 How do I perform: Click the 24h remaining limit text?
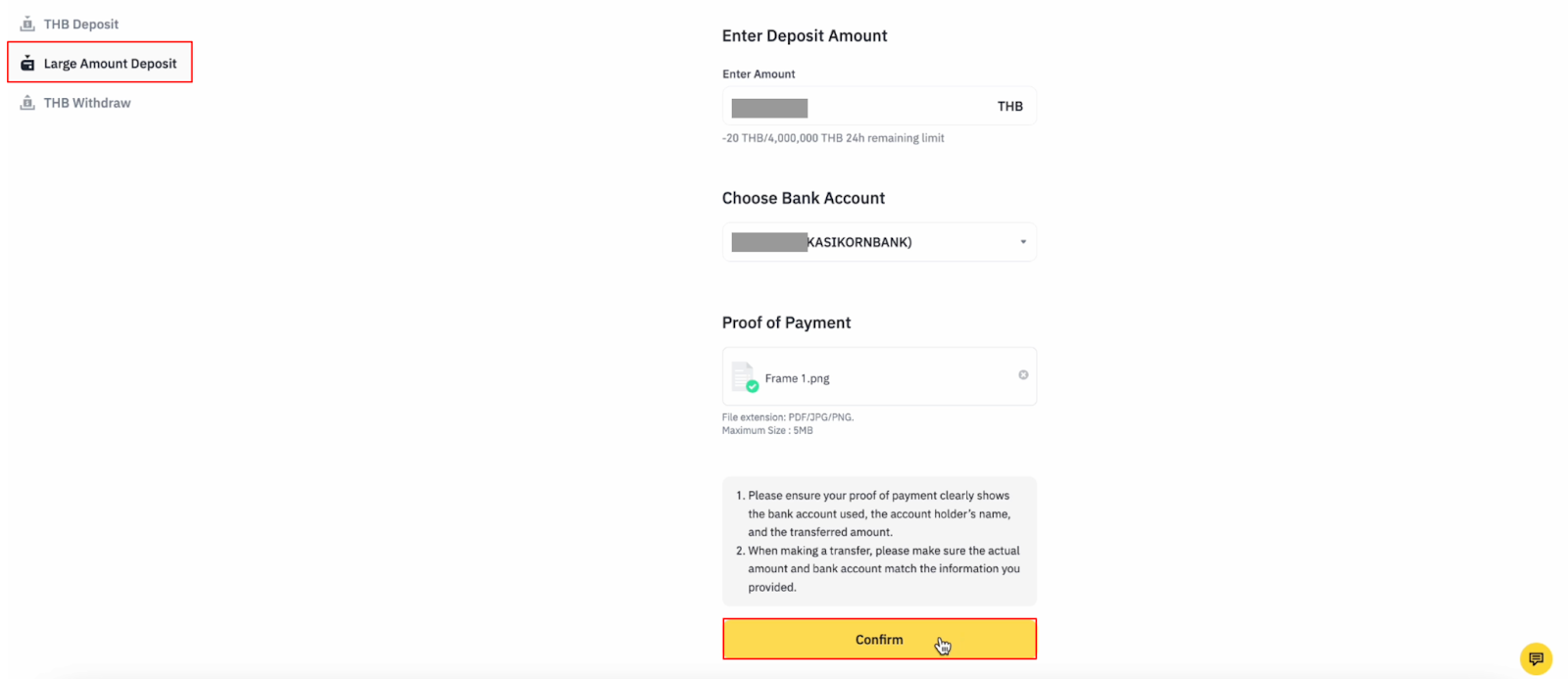(x=833, y=138)
